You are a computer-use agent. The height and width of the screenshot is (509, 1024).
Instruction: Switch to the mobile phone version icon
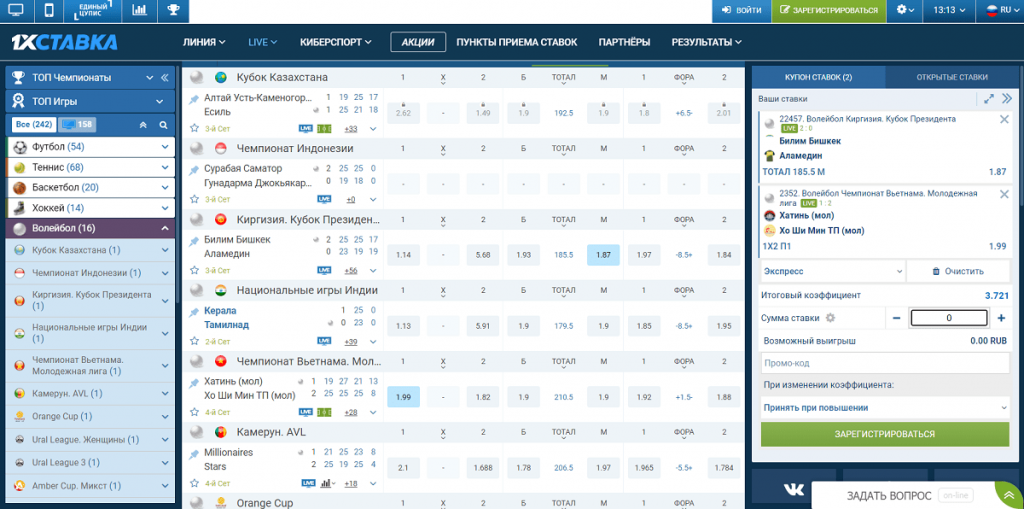pos(49,10)
